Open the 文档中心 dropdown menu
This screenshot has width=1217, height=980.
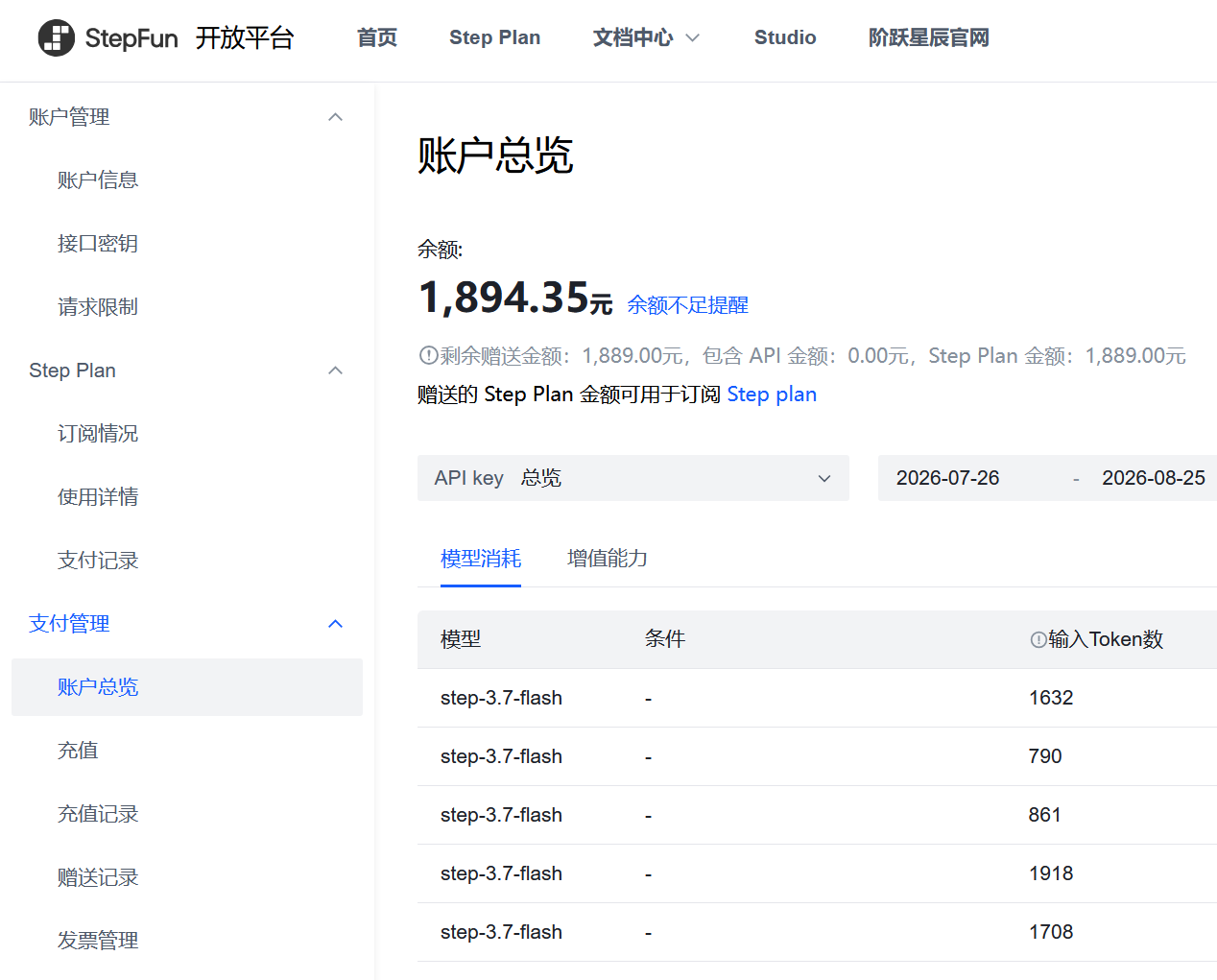pyautogui.click(x=646, y=37)
